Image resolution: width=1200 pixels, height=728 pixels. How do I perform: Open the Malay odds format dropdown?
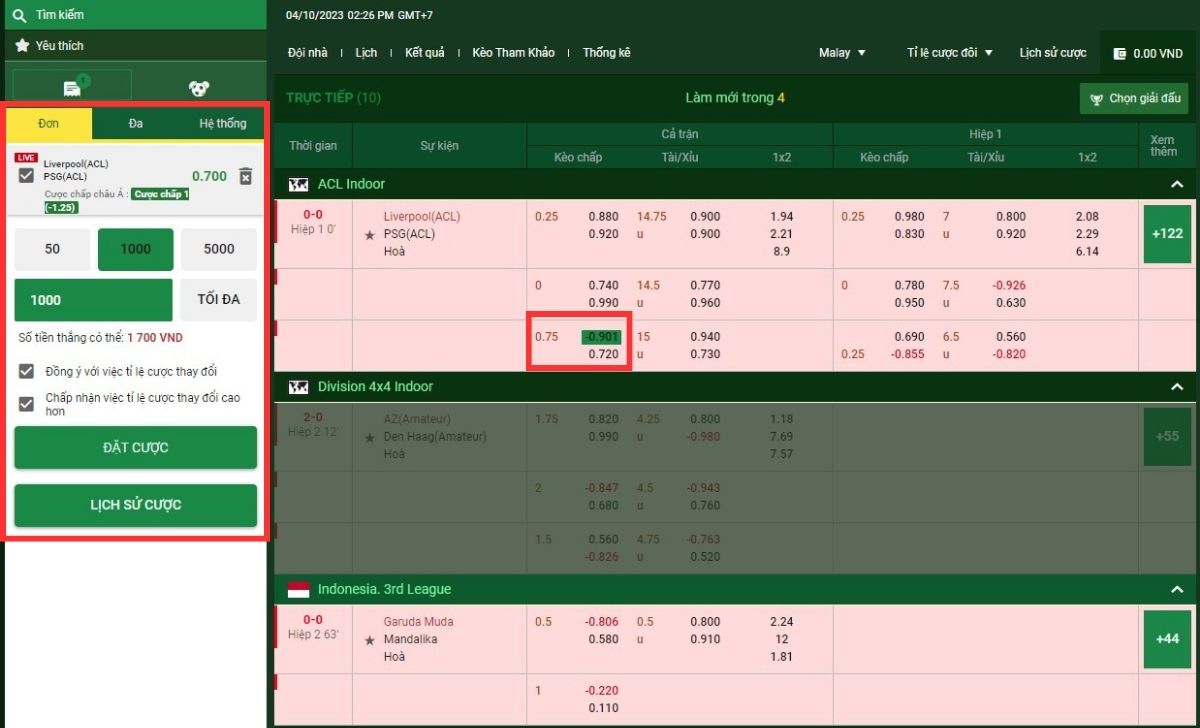[842, 53]
